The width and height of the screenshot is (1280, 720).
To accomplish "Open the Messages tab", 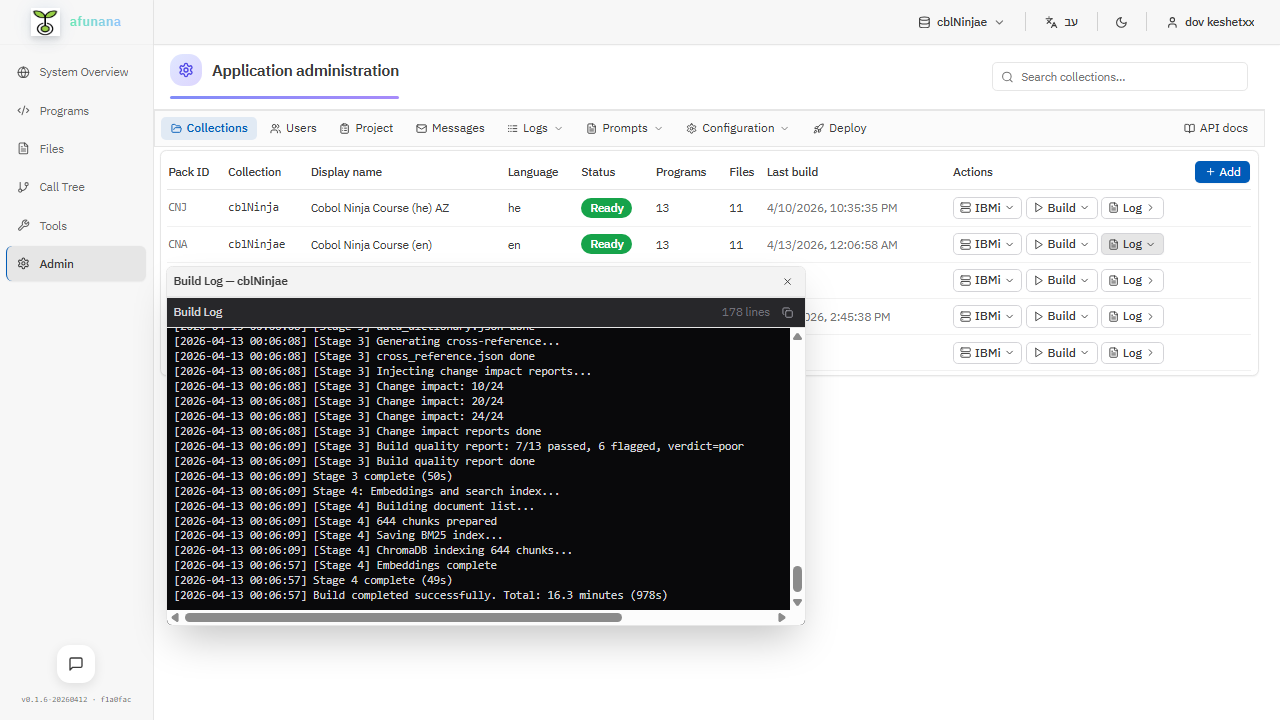I will [x=450, y=128].
